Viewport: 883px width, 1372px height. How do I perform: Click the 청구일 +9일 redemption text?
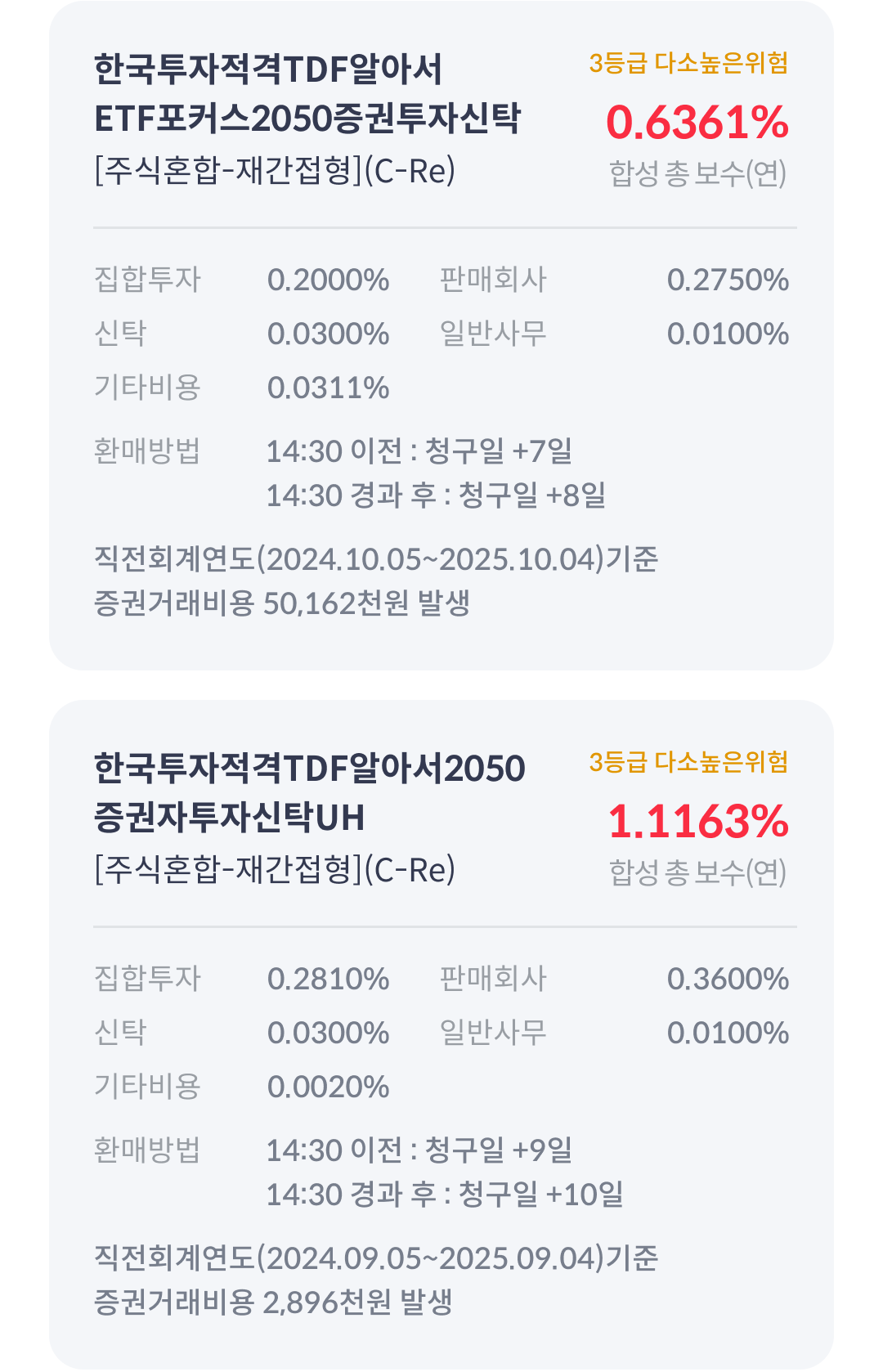pos(499,1150)
